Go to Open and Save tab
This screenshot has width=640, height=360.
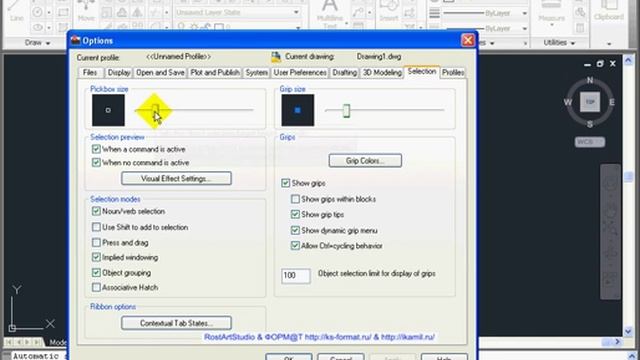point(160,73)
